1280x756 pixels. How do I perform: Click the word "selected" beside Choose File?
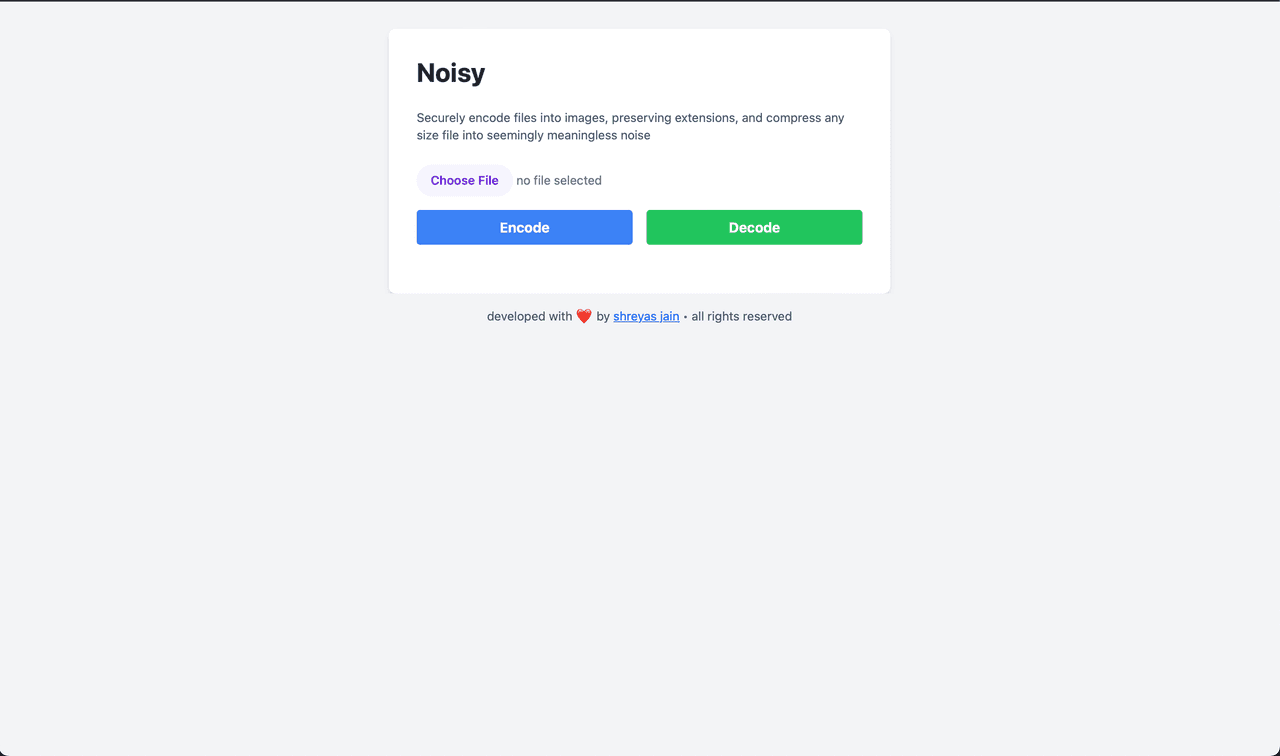point(578,180)
